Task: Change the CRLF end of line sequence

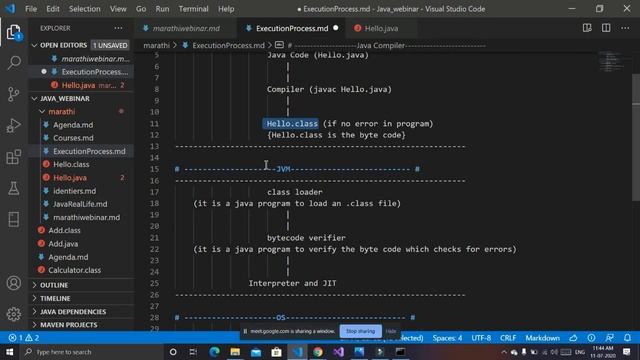Action: 508,338
